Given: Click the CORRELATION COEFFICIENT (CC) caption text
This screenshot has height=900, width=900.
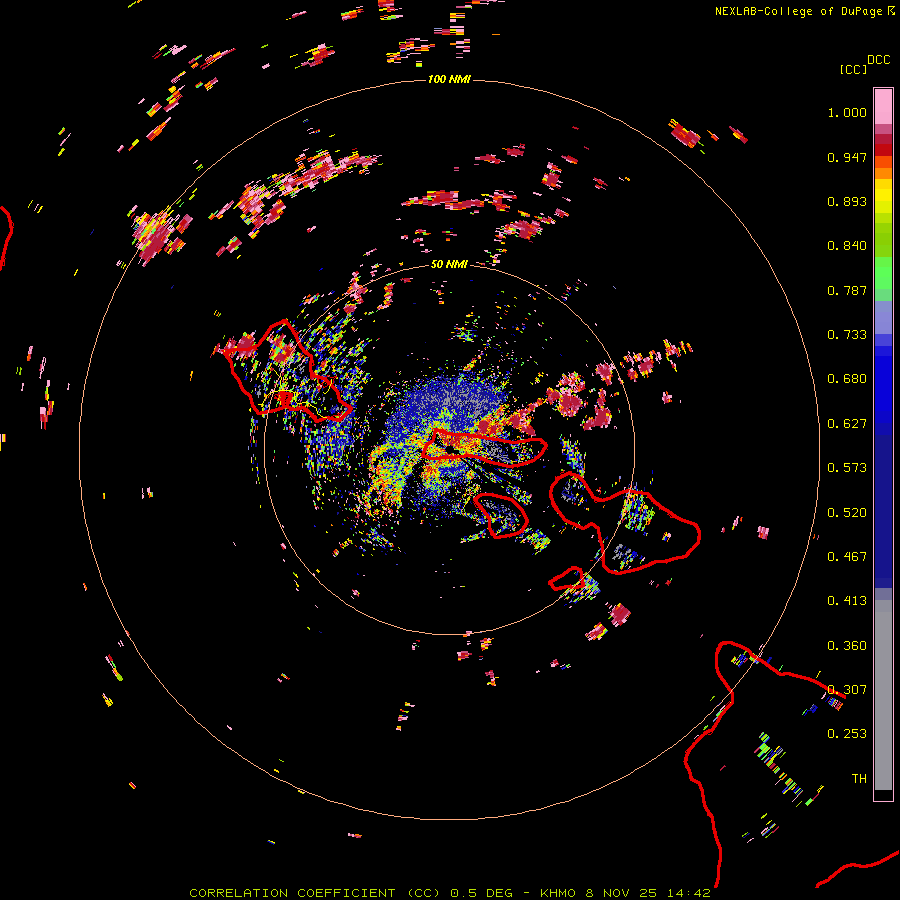Looking at the screenshot, I should [315, 893].
